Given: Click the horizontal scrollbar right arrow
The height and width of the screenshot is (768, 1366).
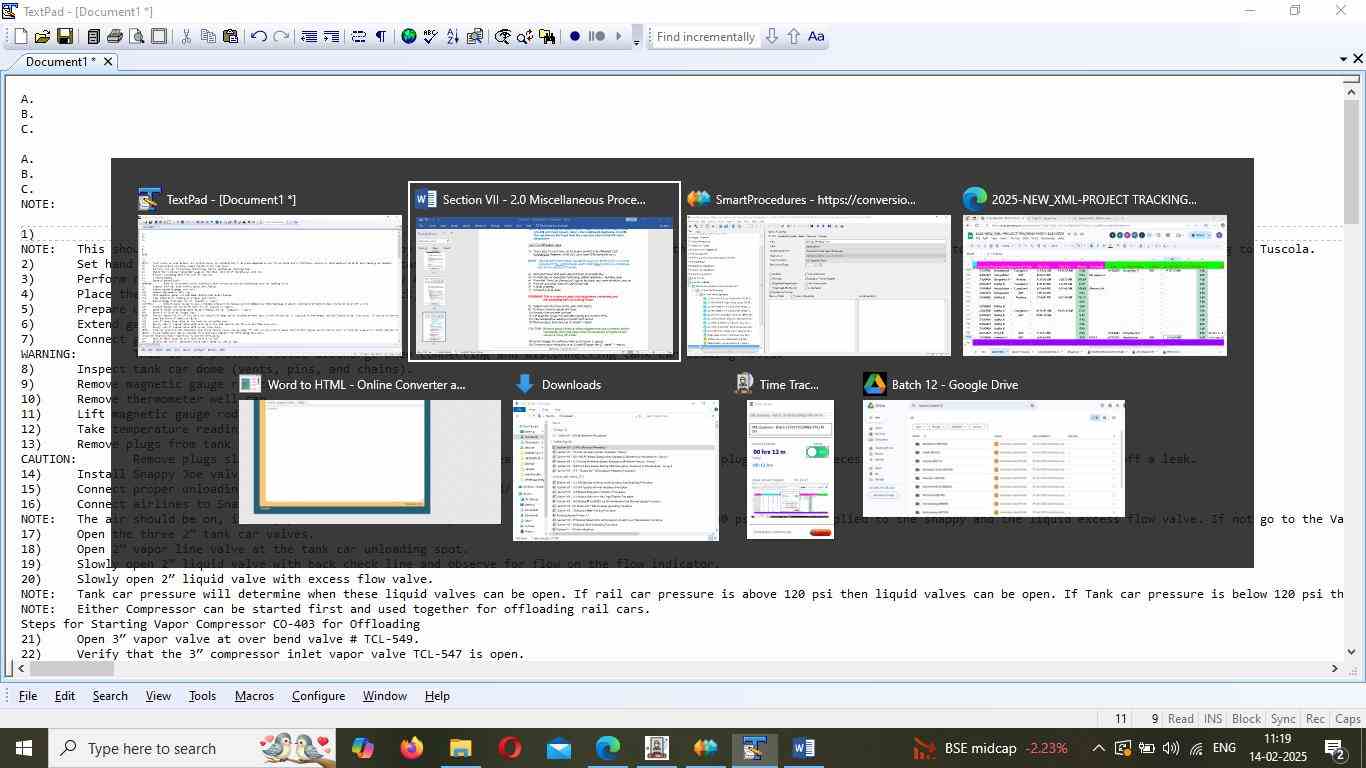Looking at the screenshot, I should [1334, 668].
